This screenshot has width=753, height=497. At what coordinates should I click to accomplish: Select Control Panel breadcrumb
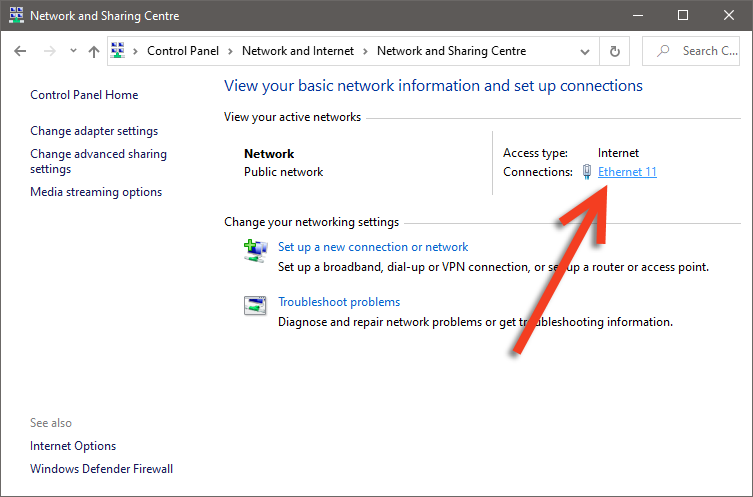pyautogui.click(x=183, y=51)
